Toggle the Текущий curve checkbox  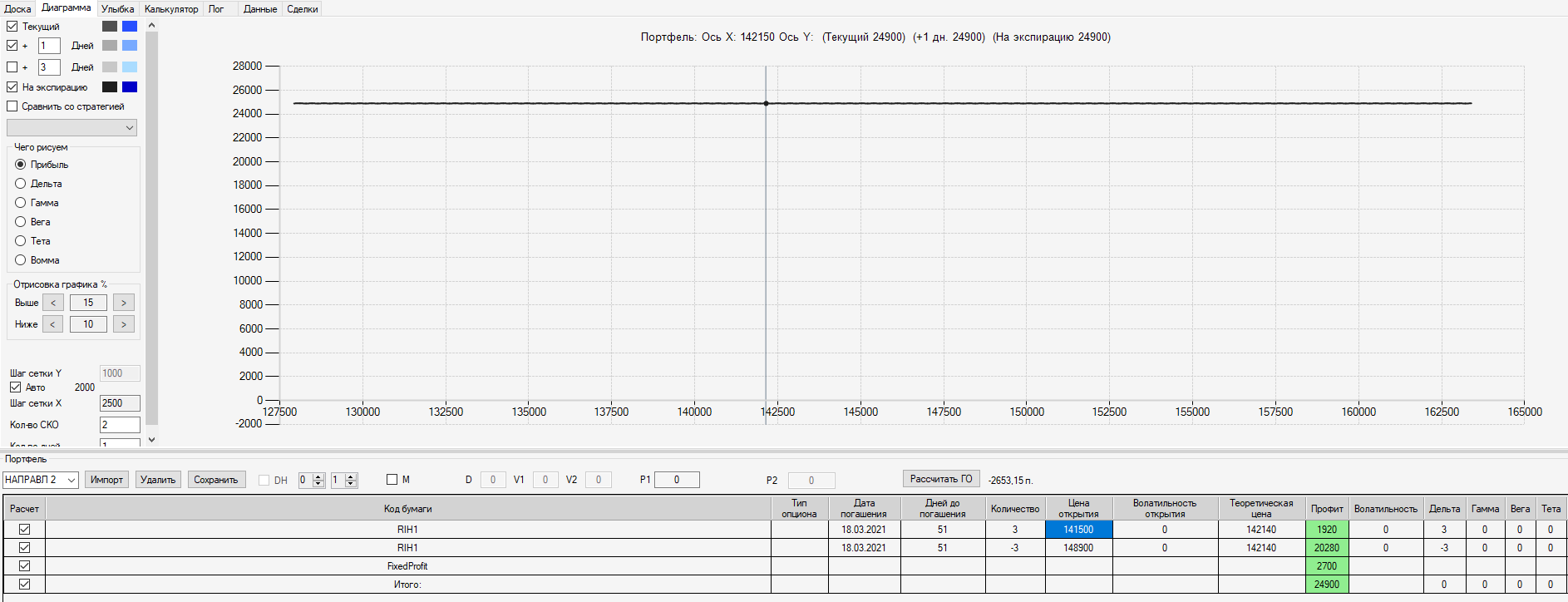[x=12, y=27]
